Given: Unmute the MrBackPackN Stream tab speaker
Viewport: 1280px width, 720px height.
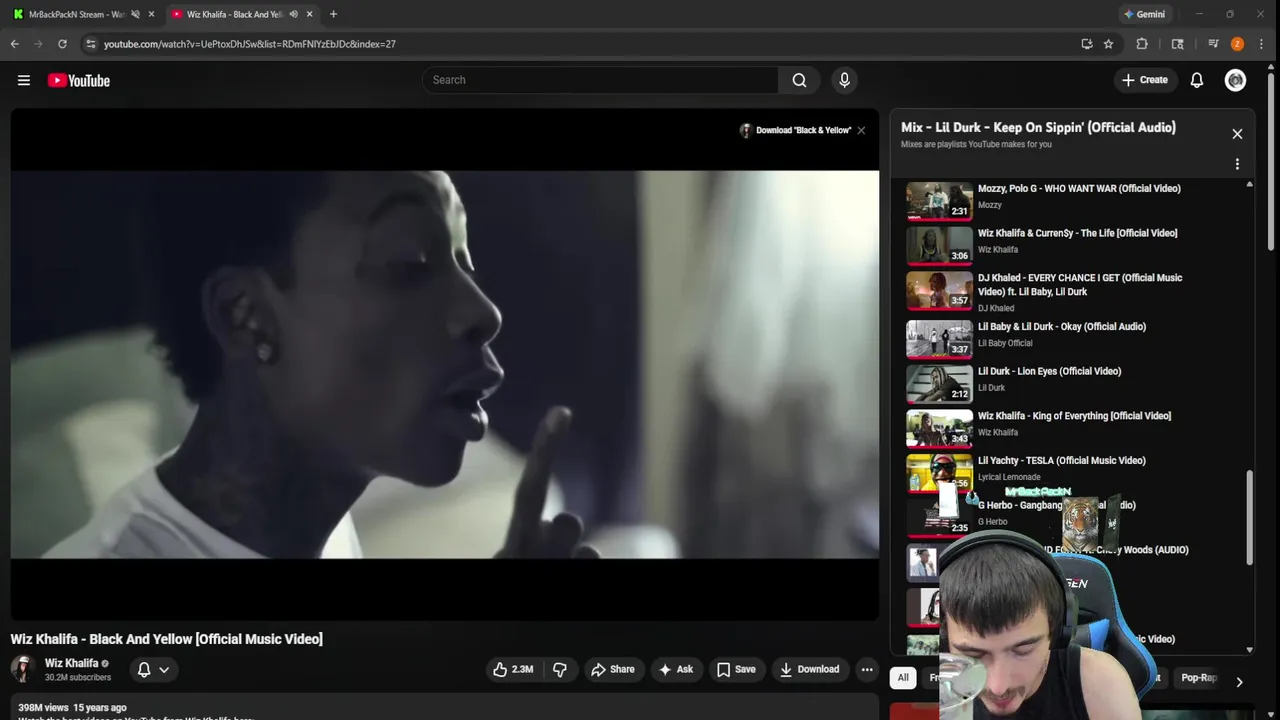Looking at the screenshot, I should [135, 14].
